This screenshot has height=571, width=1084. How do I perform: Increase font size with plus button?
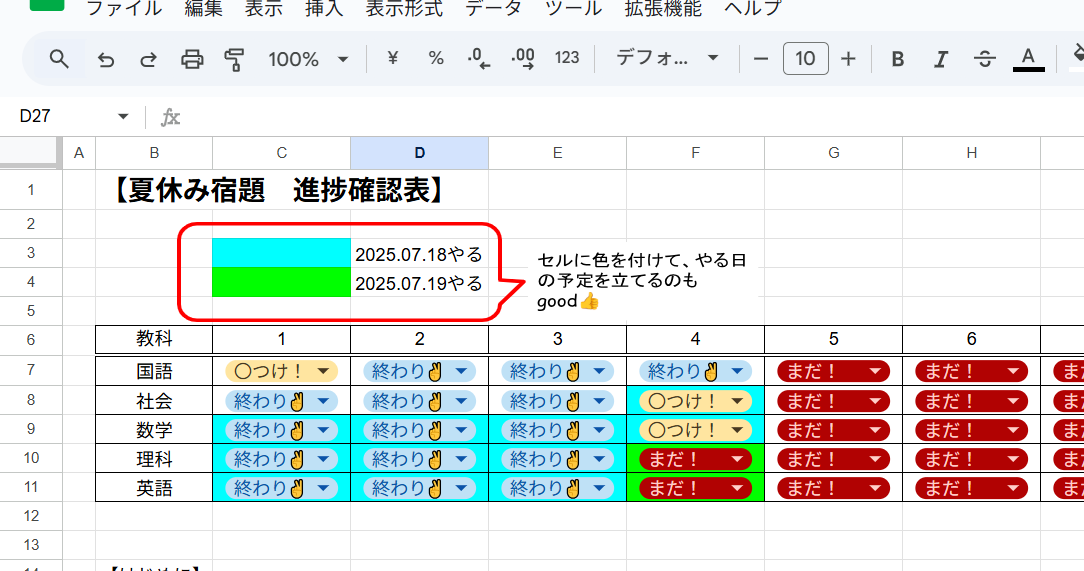tap(848, 59)
